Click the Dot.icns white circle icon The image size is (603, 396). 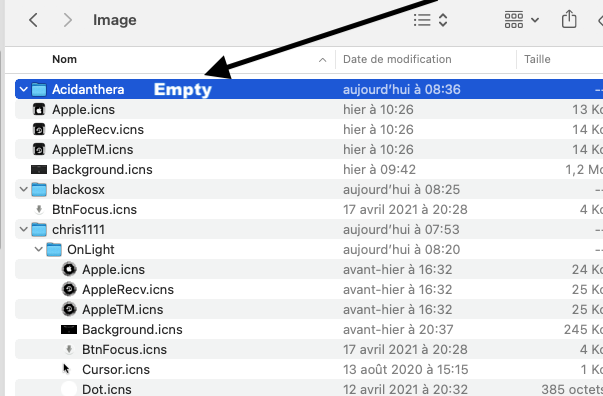69,389
